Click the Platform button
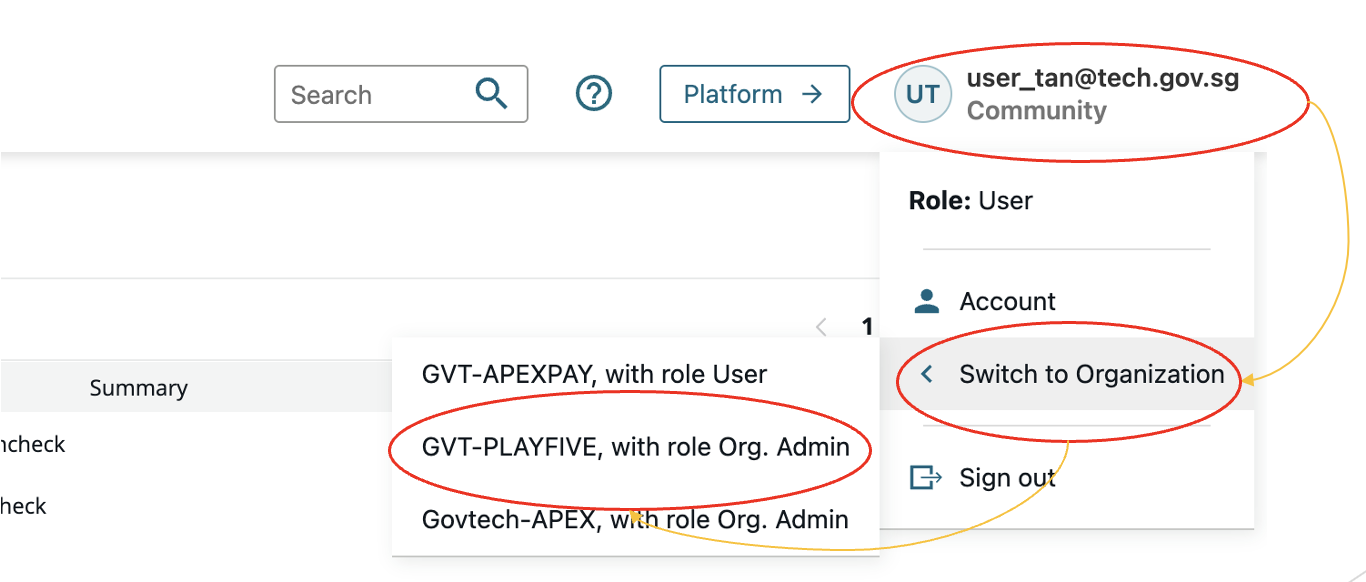The width and height of the screenshot is (1366, 582). 755,94
